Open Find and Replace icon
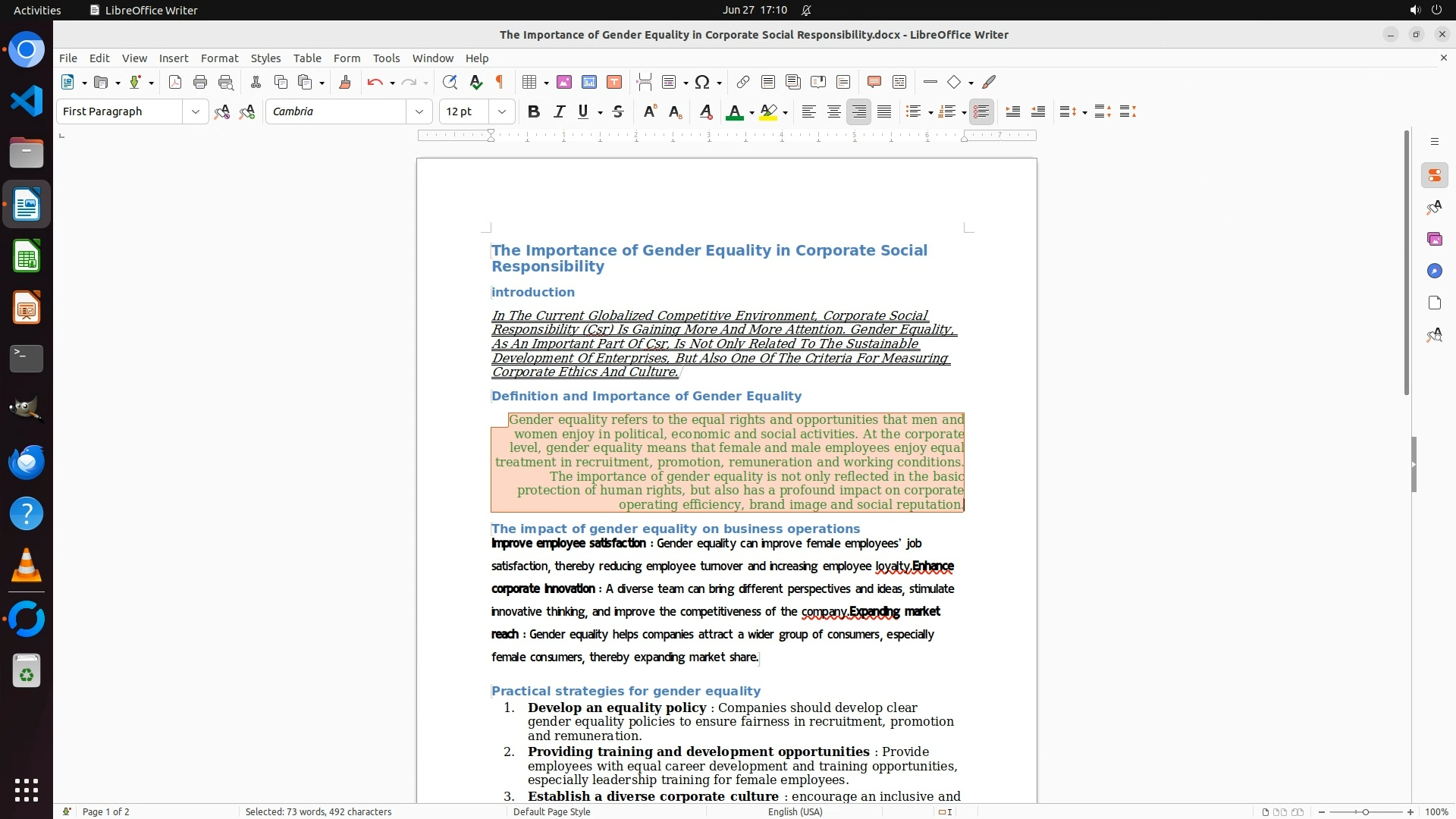Image resolution: width=1456 pixels, height=819 pixels. [x=450, y=82]
